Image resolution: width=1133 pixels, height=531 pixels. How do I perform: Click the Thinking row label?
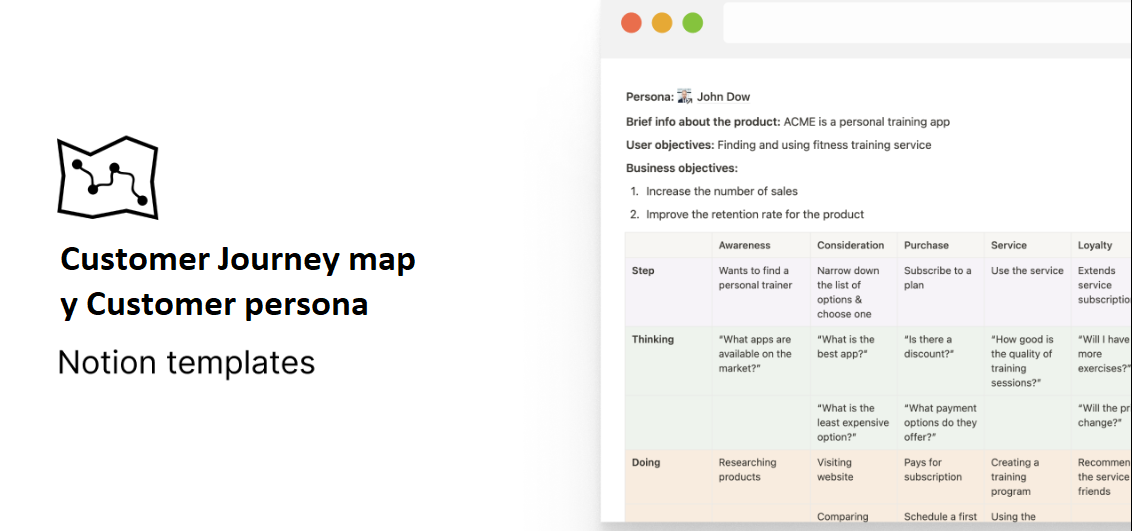pos(652,339)
